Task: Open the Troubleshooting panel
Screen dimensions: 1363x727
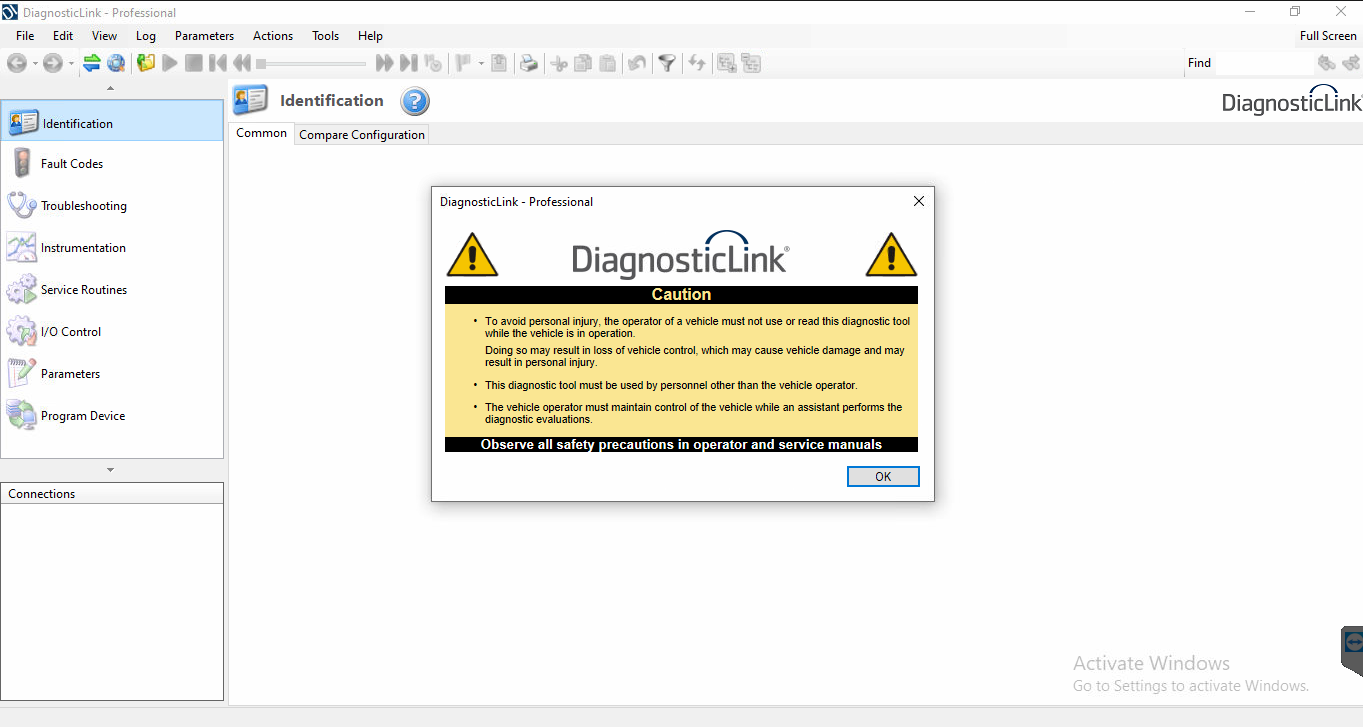Action: [112, 206]
